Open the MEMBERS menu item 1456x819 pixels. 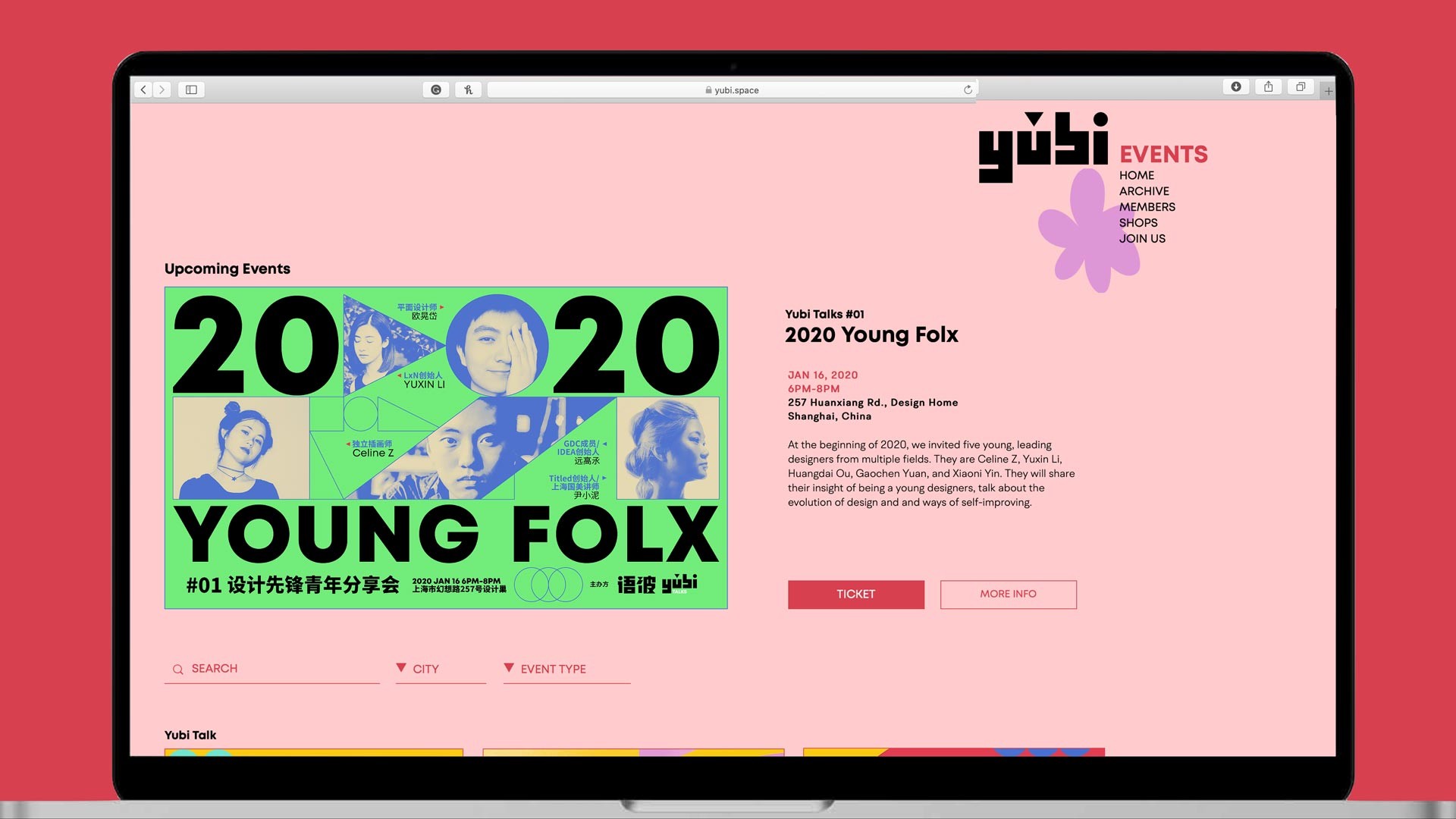[1147, 207]
